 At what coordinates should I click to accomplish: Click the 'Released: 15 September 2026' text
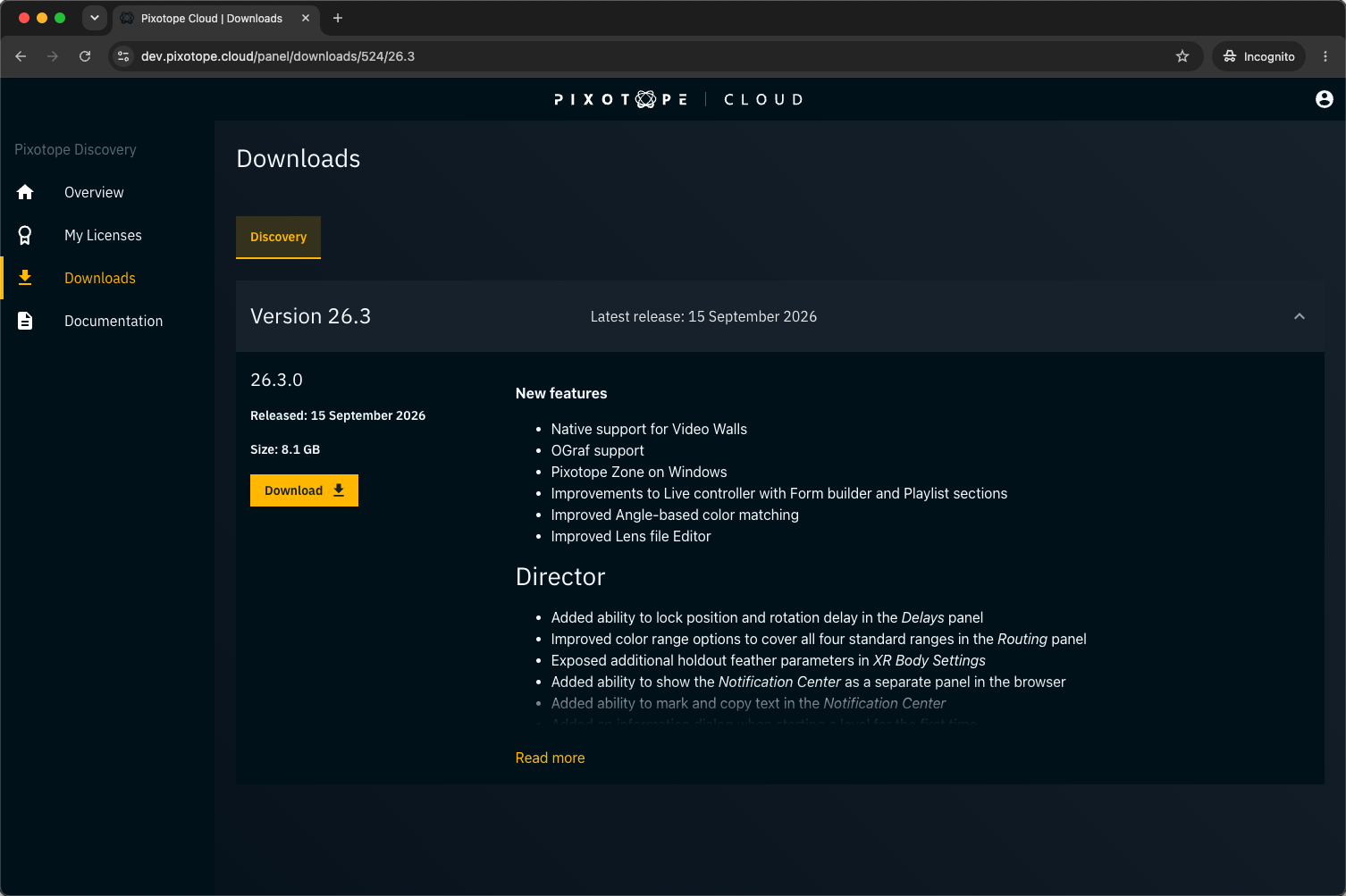(338, 415)
